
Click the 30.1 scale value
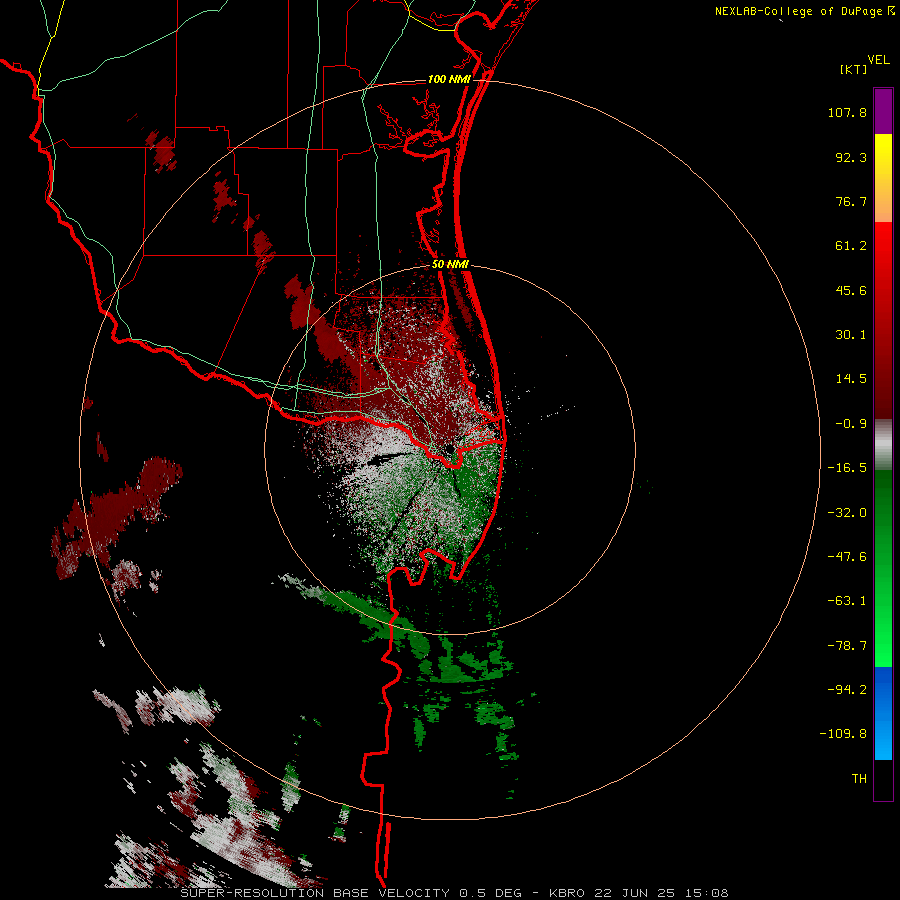(x=851, y=335)
